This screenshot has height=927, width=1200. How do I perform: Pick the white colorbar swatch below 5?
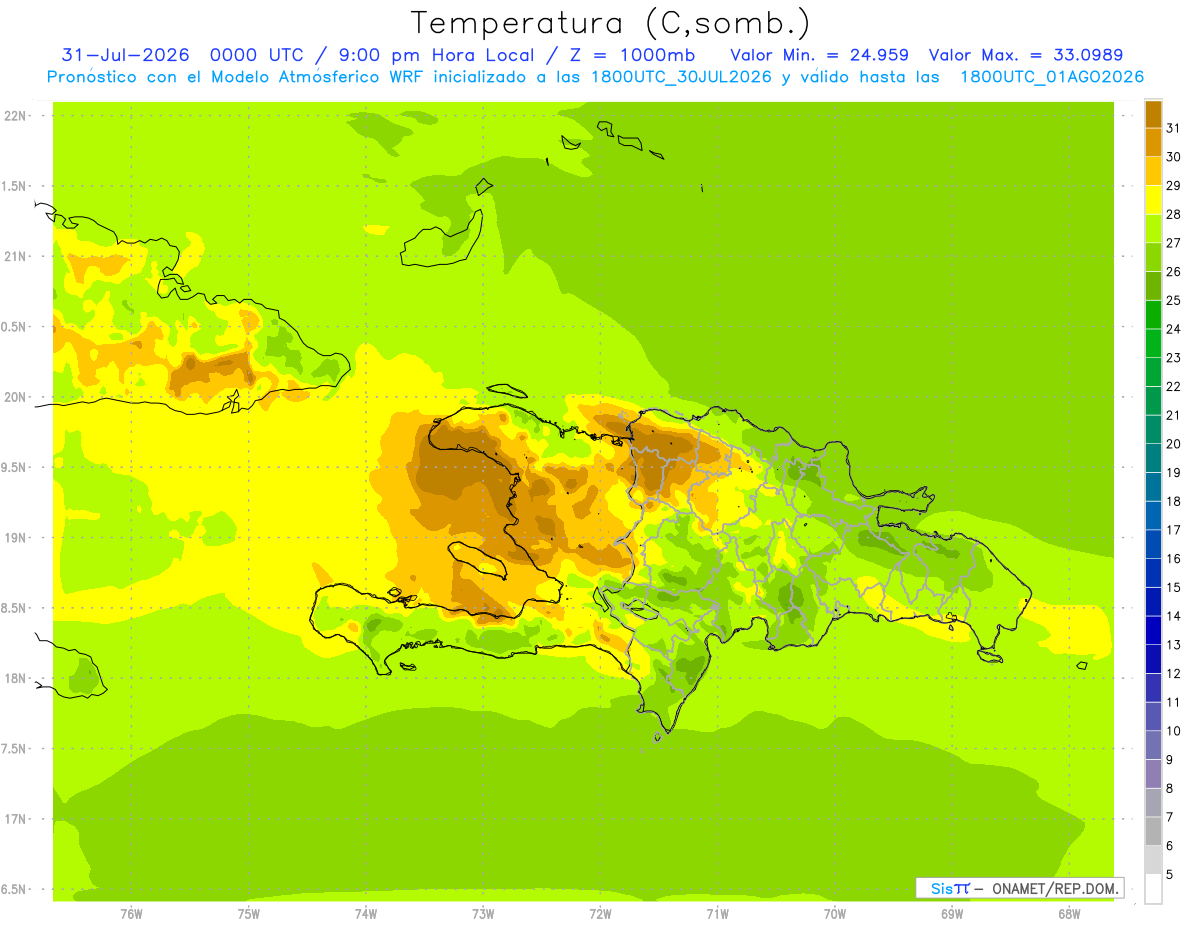[1153, 889]
